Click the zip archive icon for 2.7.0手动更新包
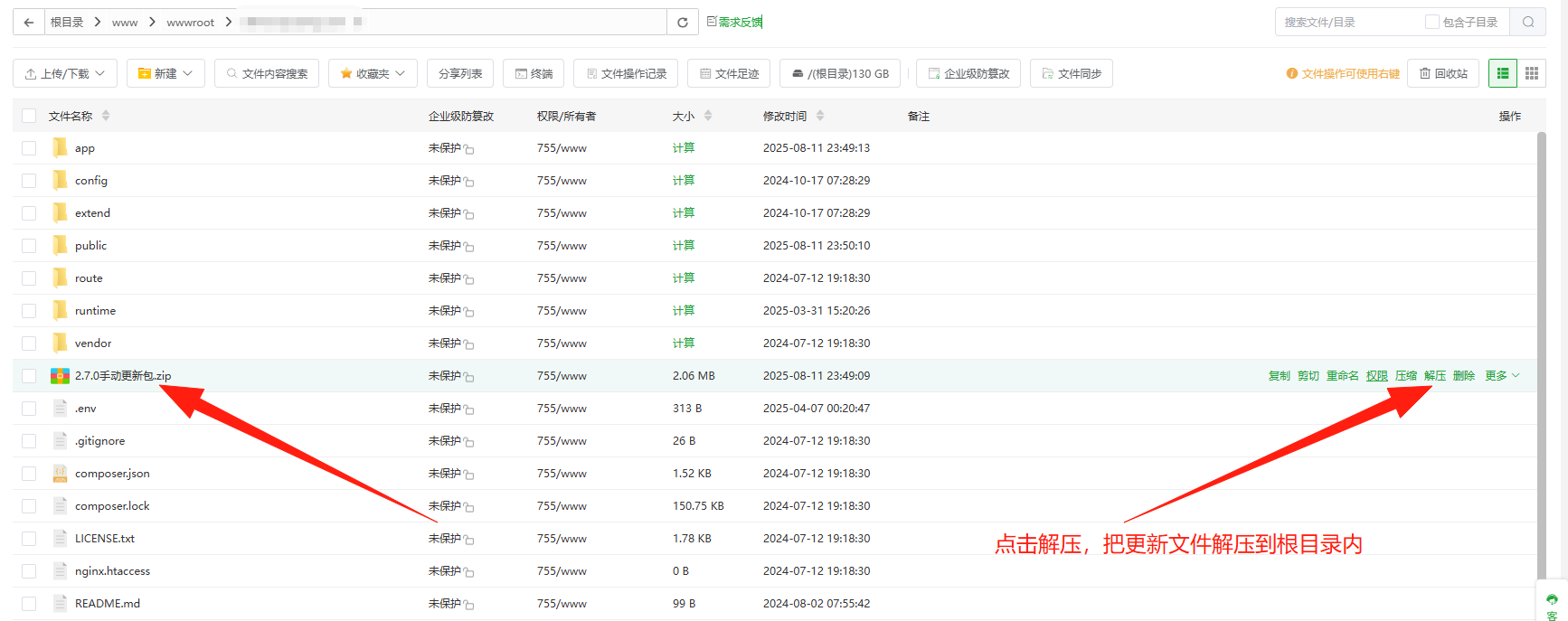 (x=60, y=375)
